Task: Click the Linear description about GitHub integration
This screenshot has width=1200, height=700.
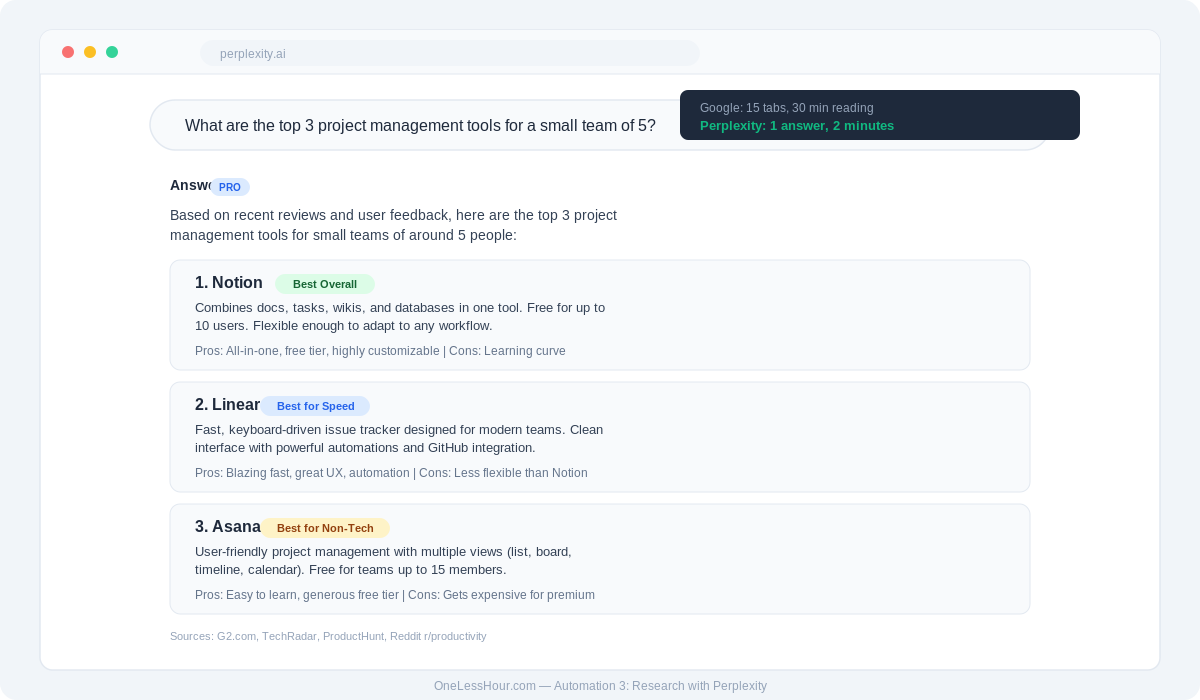Action: tap(399, 439)
